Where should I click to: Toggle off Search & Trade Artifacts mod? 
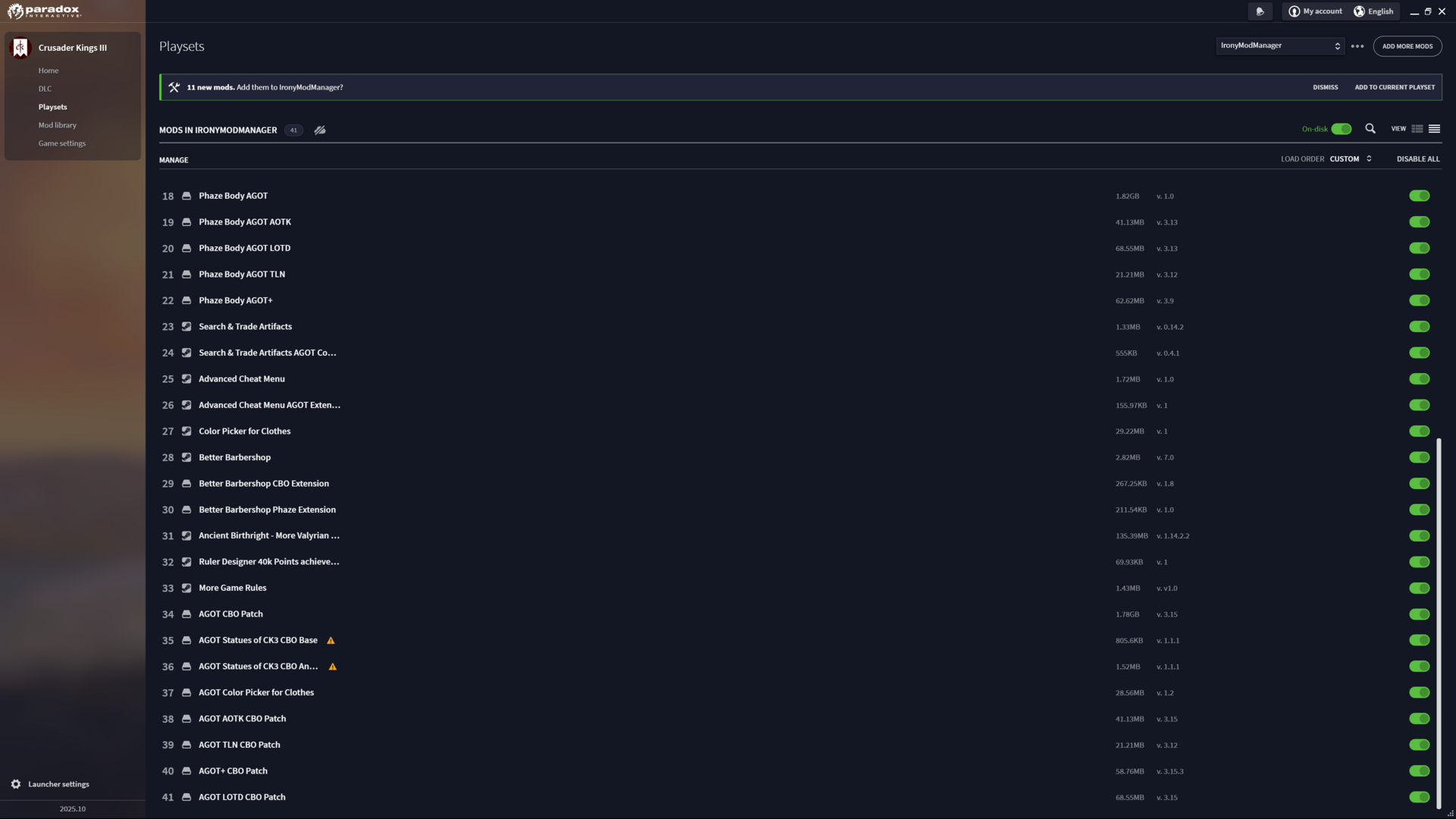tap(1420, 327)
